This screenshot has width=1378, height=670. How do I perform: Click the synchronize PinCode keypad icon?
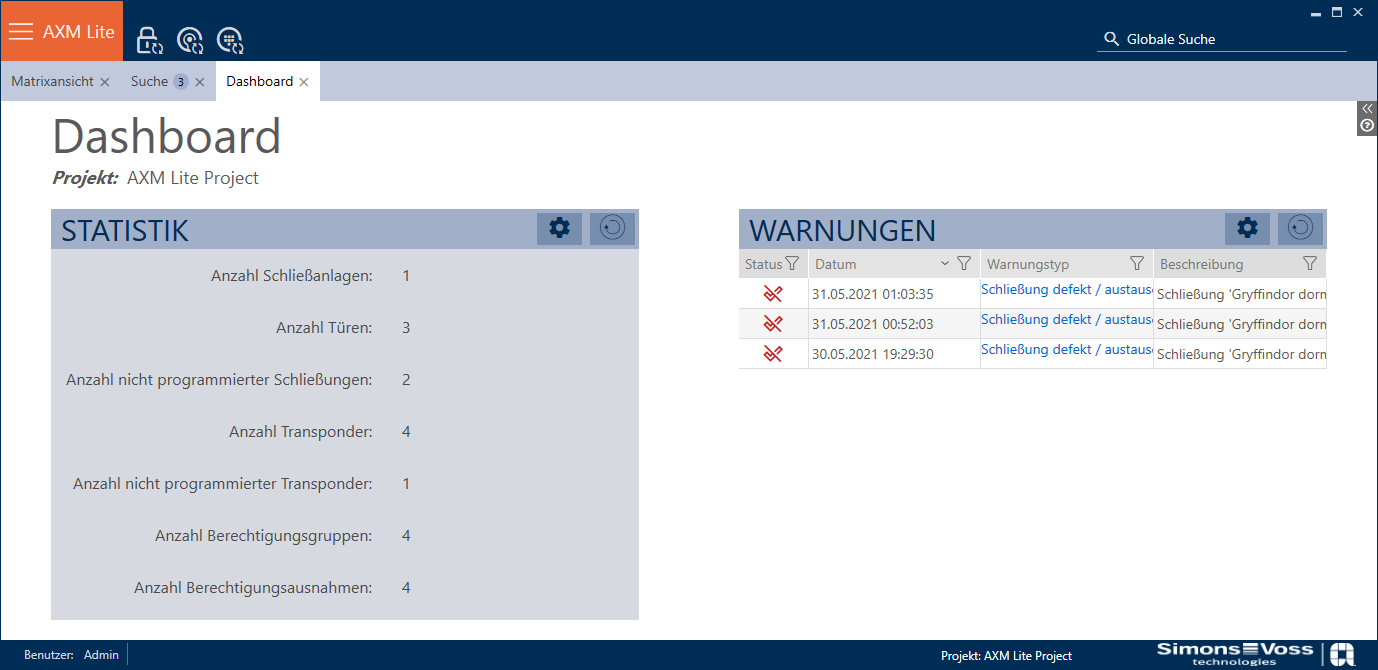[231, 40]
